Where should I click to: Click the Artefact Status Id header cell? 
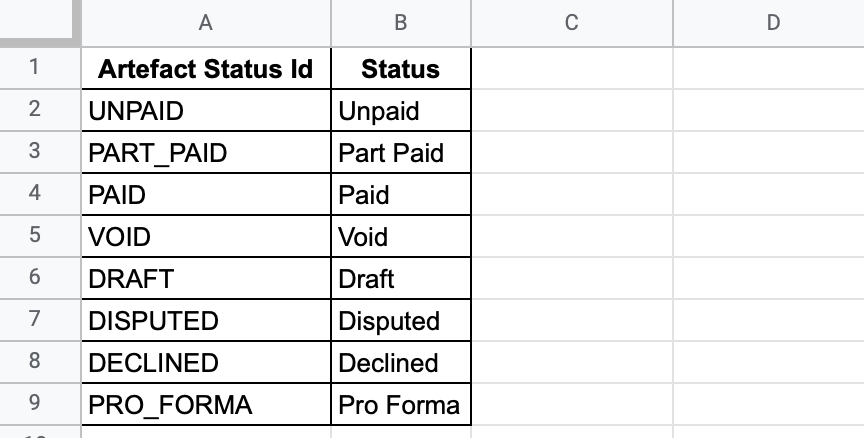tap(206, 68)
